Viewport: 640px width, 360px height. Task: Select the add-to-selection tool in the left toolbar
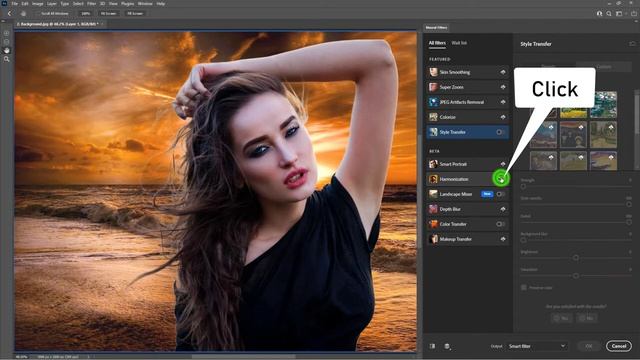click(7, 33)
